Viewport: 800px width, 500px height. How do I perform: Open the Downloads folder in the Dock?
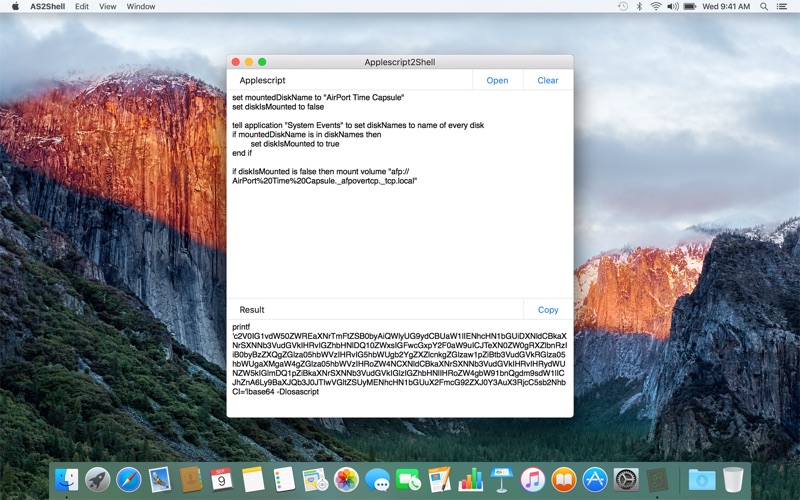(702, 480)
